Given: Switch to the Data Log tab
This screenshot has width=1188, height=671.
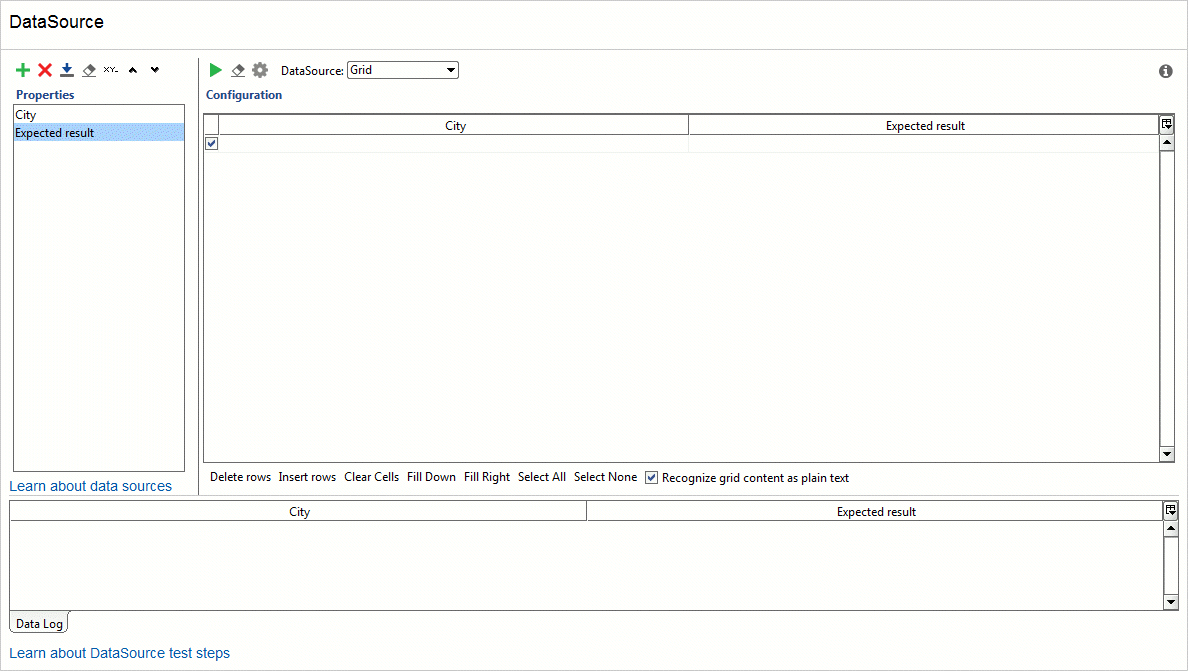Looking at the screenshot, I should click(x=37, y=623).
